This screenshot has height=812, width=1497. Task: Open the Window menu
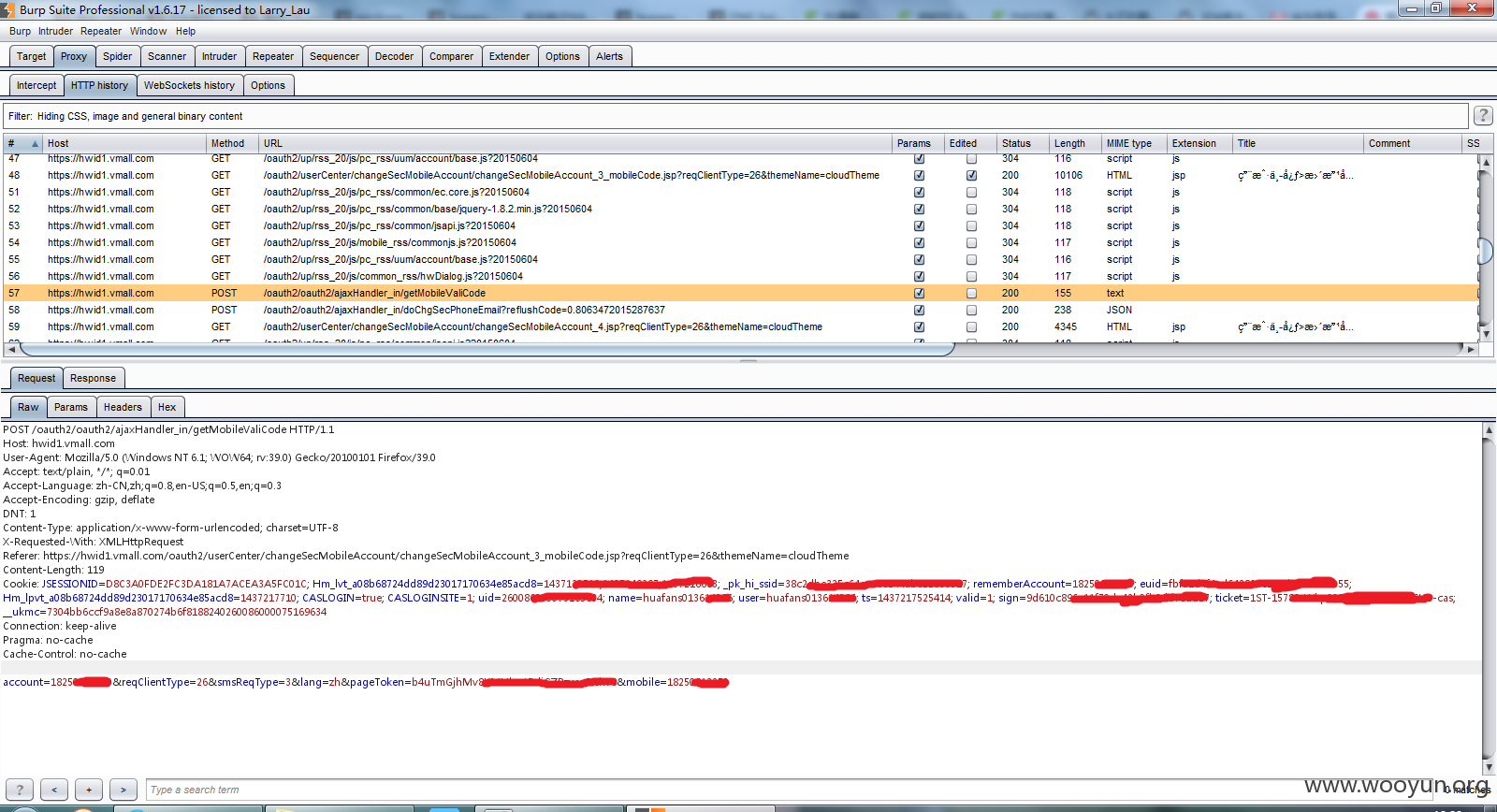point(148,31)
